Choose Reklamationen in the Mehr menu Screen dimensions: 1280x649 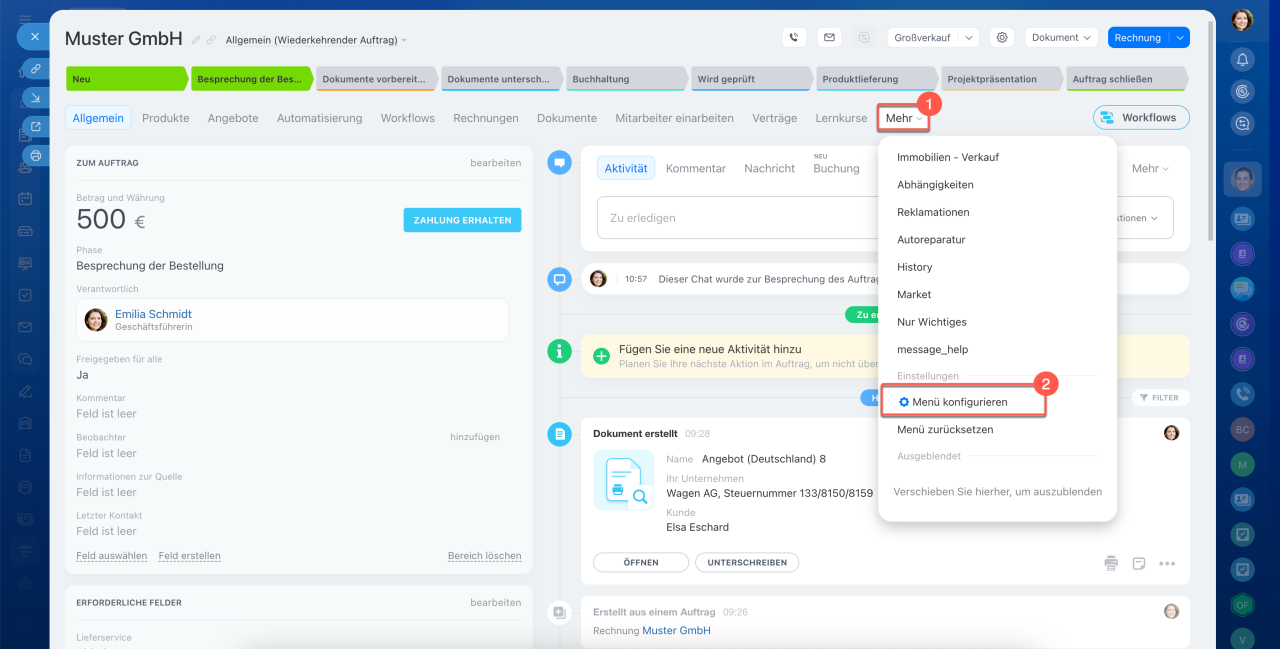tap(933, 212)
